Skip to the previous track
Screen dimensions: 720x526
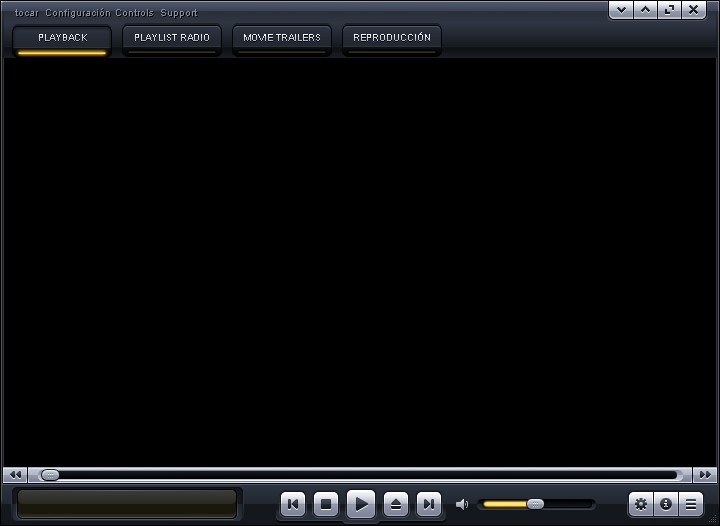[293, 504]
